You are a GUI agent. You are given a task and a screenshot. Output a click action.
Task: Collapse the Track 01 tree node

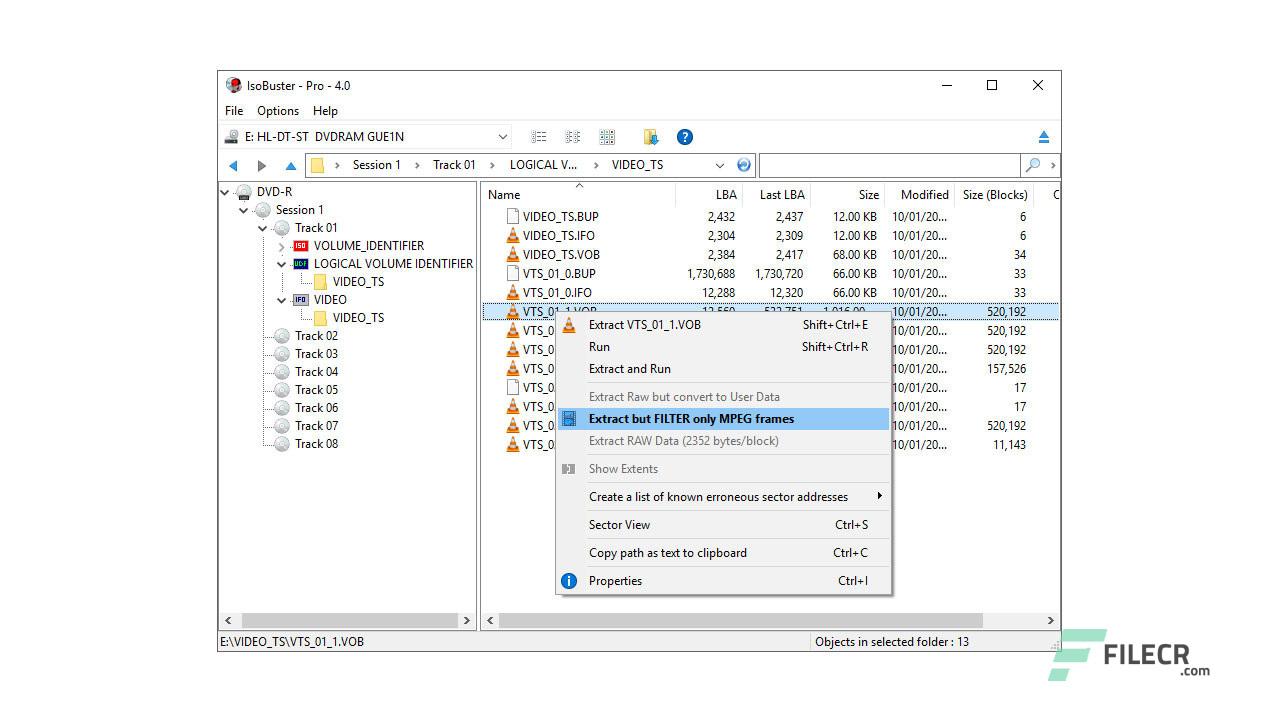(x=263, y=228)
